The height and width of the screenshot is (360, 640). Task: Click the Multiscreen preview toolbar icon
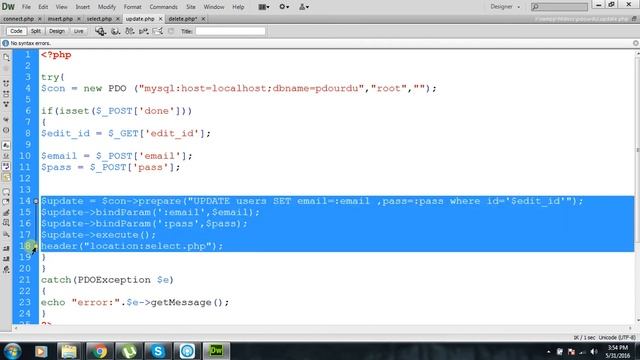coord(100,31)
